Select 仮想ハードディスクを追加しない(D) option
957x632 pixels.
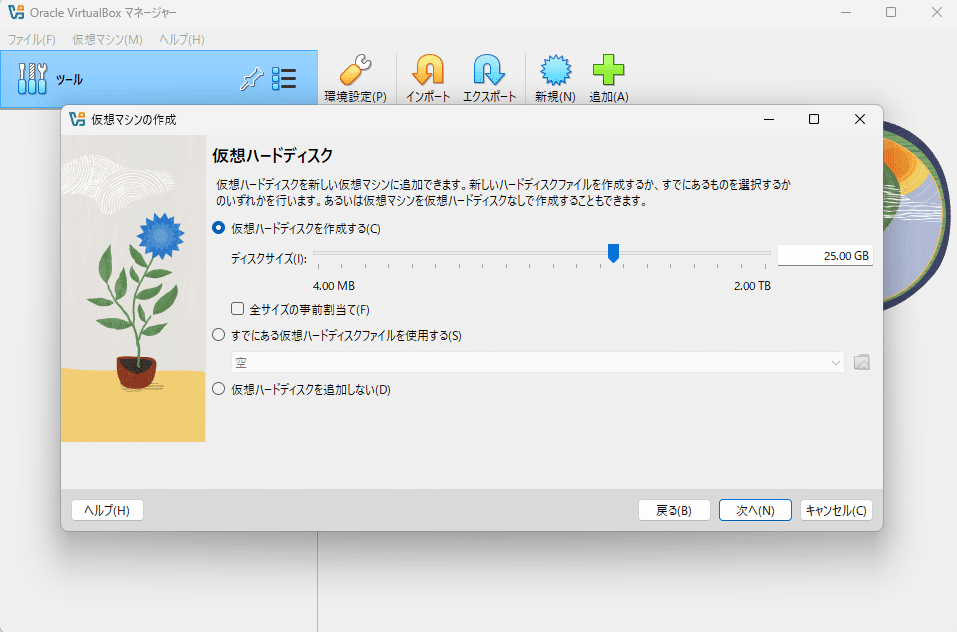pos(218,389)
